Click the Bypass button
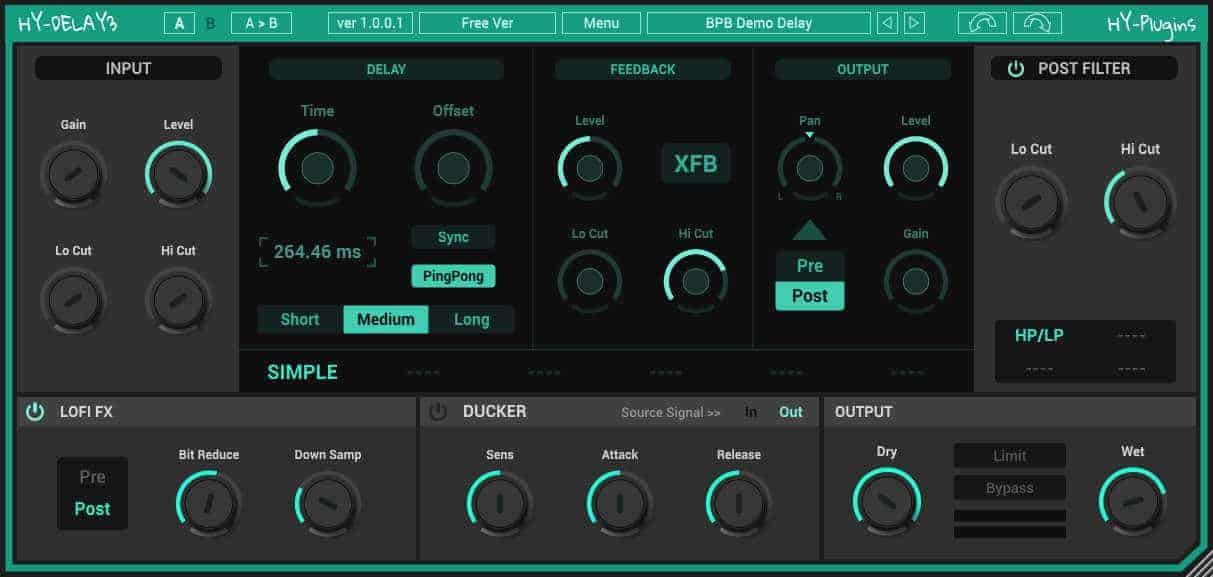Viewport: 1213px width, 577px height. (x=1010, y=488)
